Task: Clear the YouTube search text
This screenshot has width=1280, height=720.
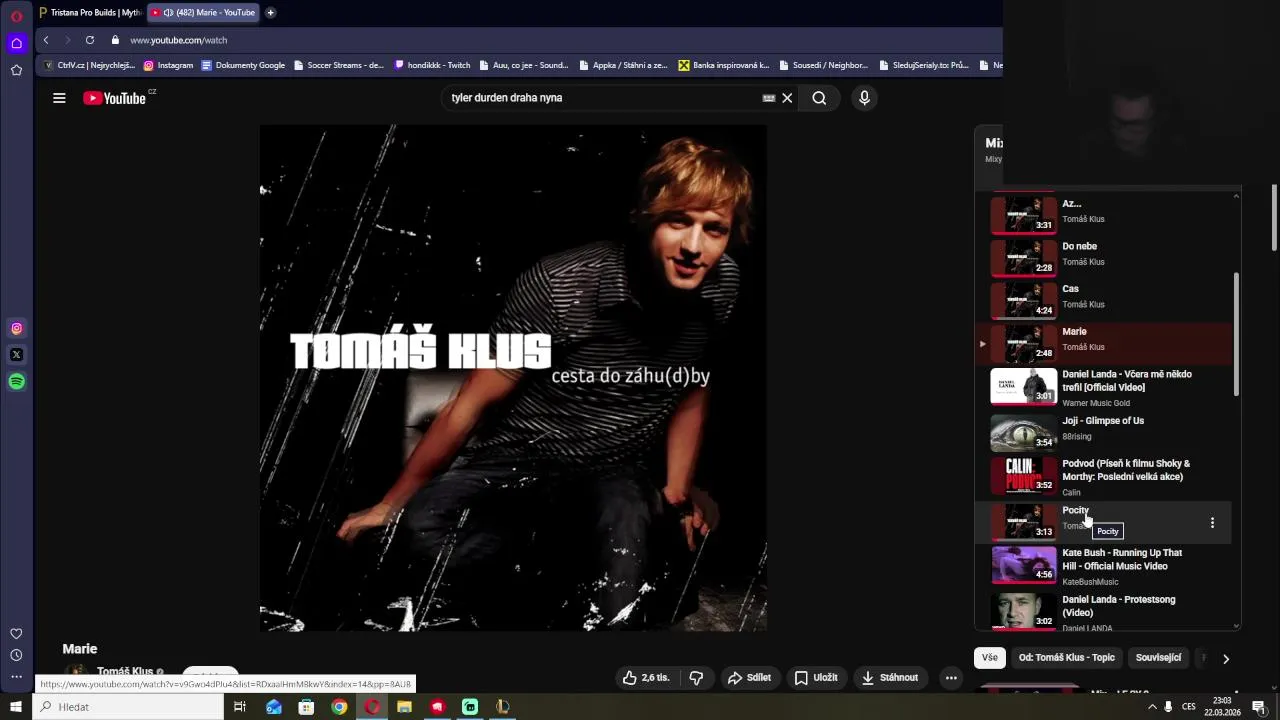Action: pos(787,98)
